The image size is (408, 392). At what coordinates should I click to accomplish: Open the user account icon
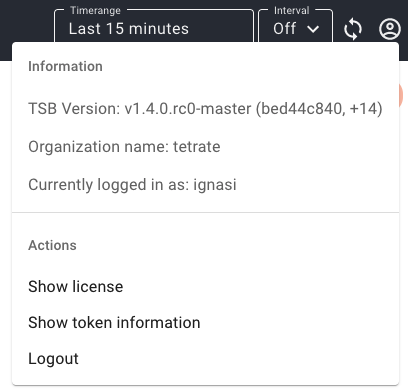(x=390, y=29)
